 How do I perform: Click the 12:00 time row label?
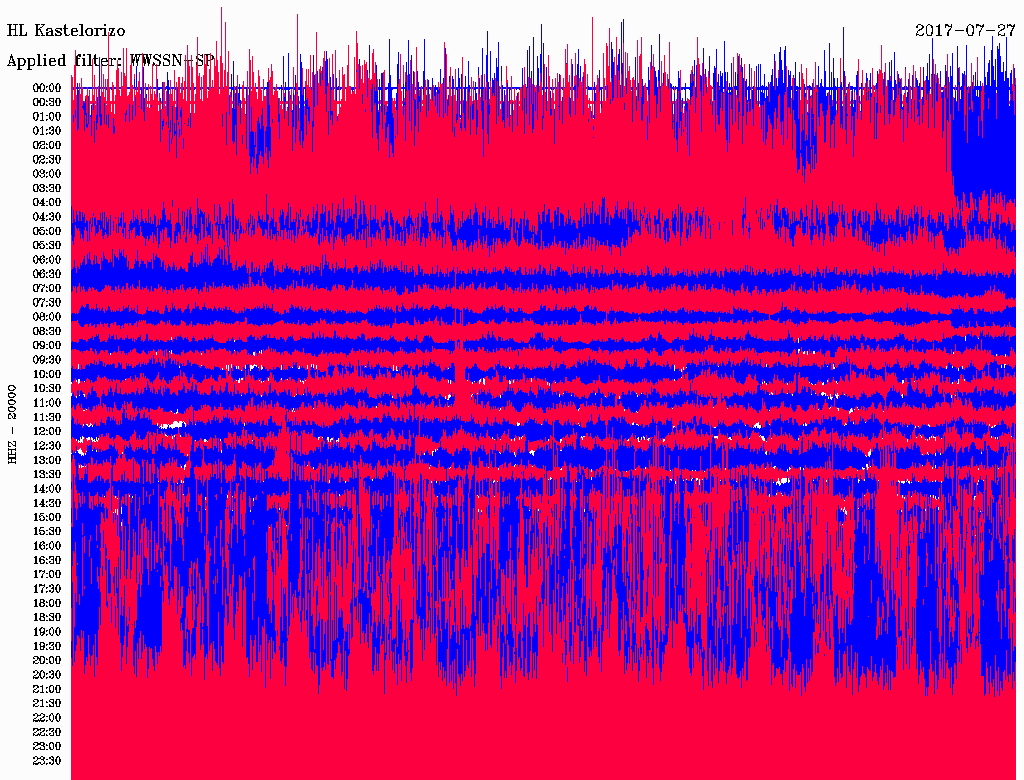tap(47, 431)
